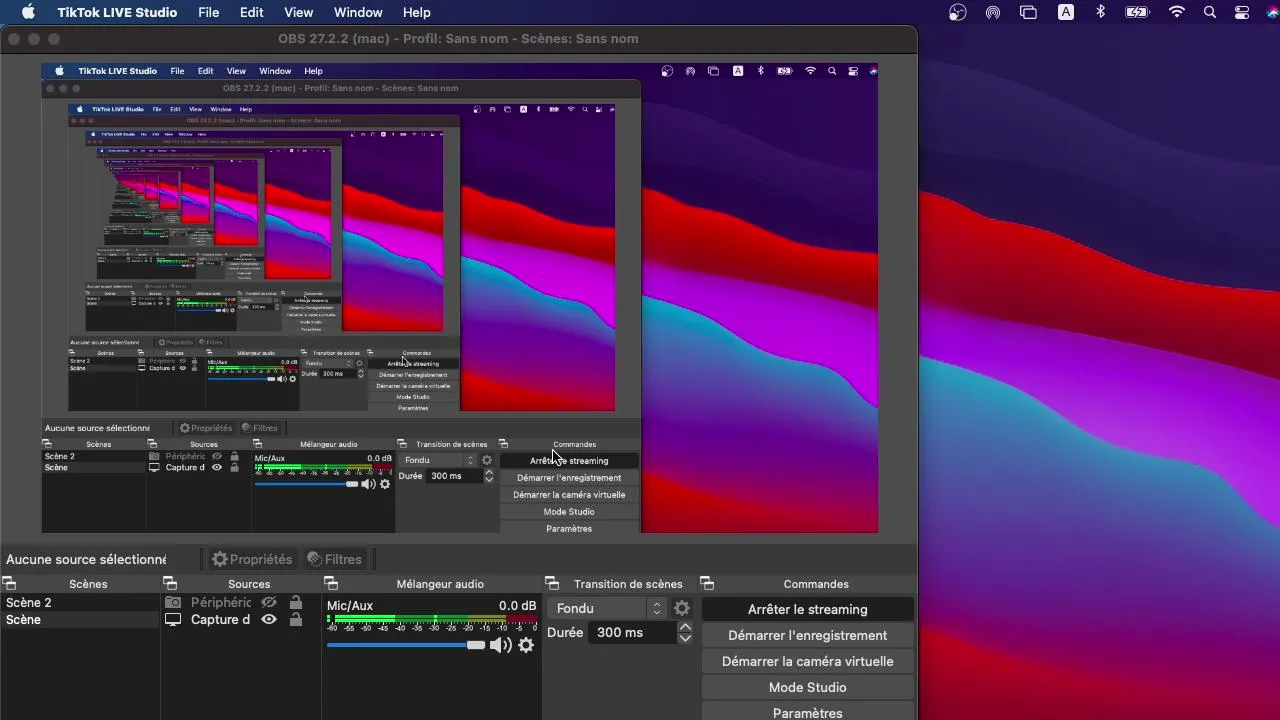Click the monitor icon of Capture d source

(173, 620)
